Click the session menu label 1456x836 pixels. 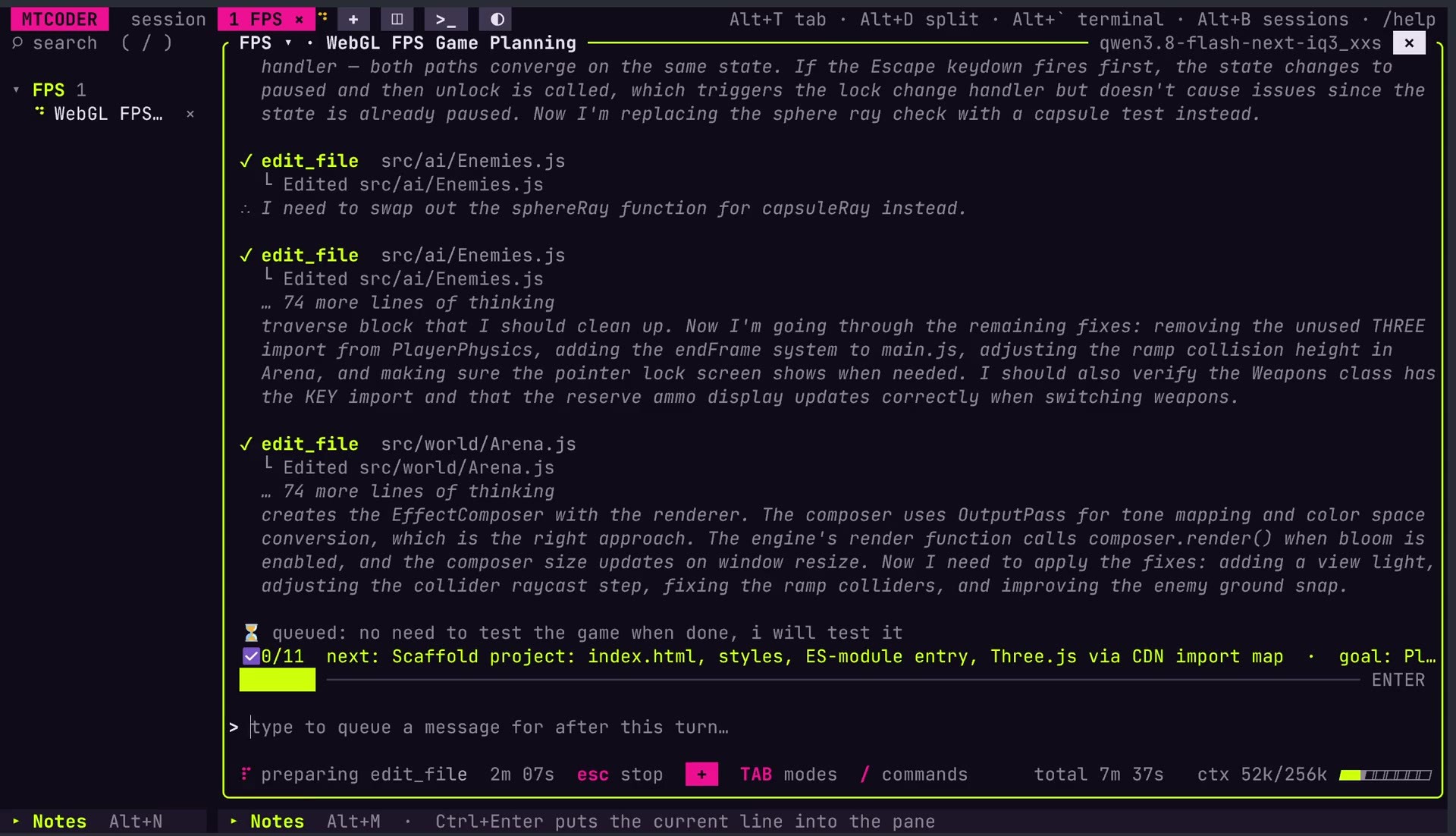pos(168,19)
